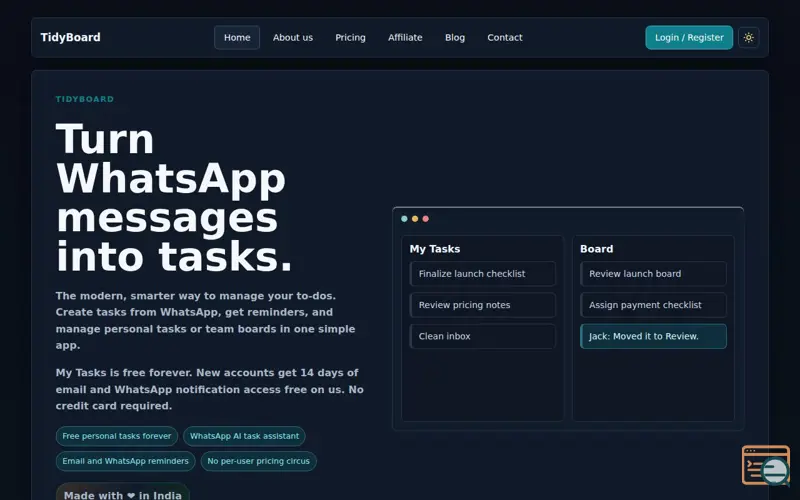800x500 pixels.
Task: Click the No per-user pricing circus tag
Action: 259,461
